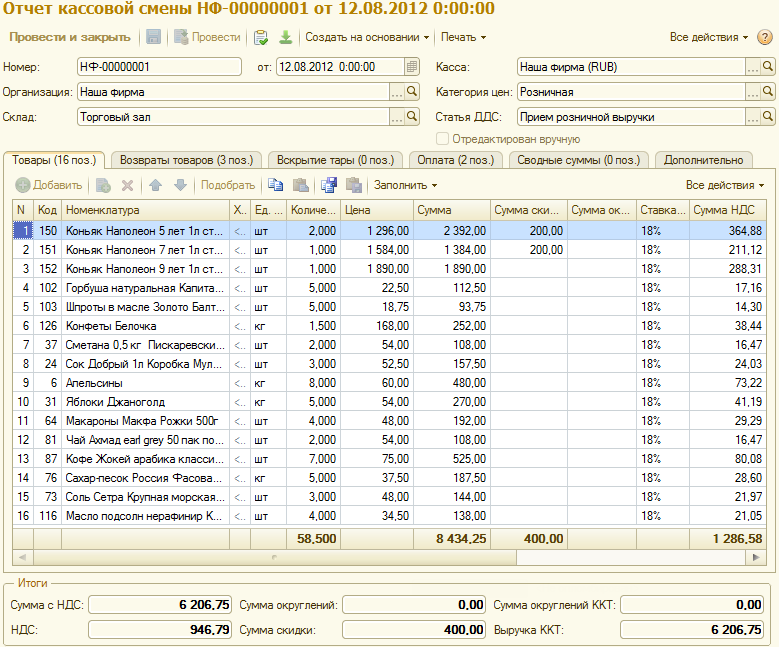Select row Макароны Макфа Рожки 500г

389,421
